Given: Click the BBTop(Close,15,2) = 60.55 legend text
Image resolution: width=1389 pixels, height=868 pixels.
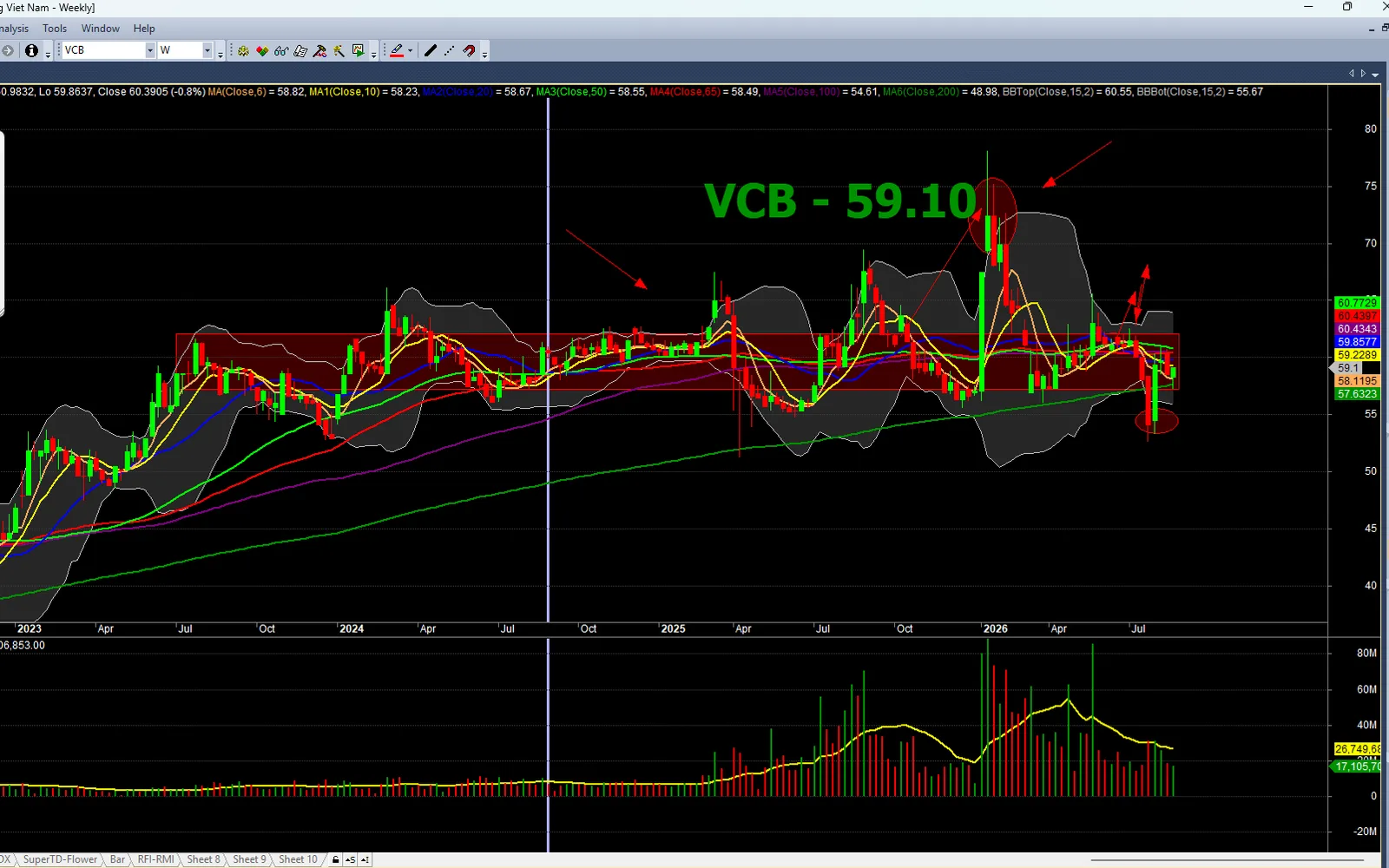Looking at the screenshot, I should coord(1067,92).
